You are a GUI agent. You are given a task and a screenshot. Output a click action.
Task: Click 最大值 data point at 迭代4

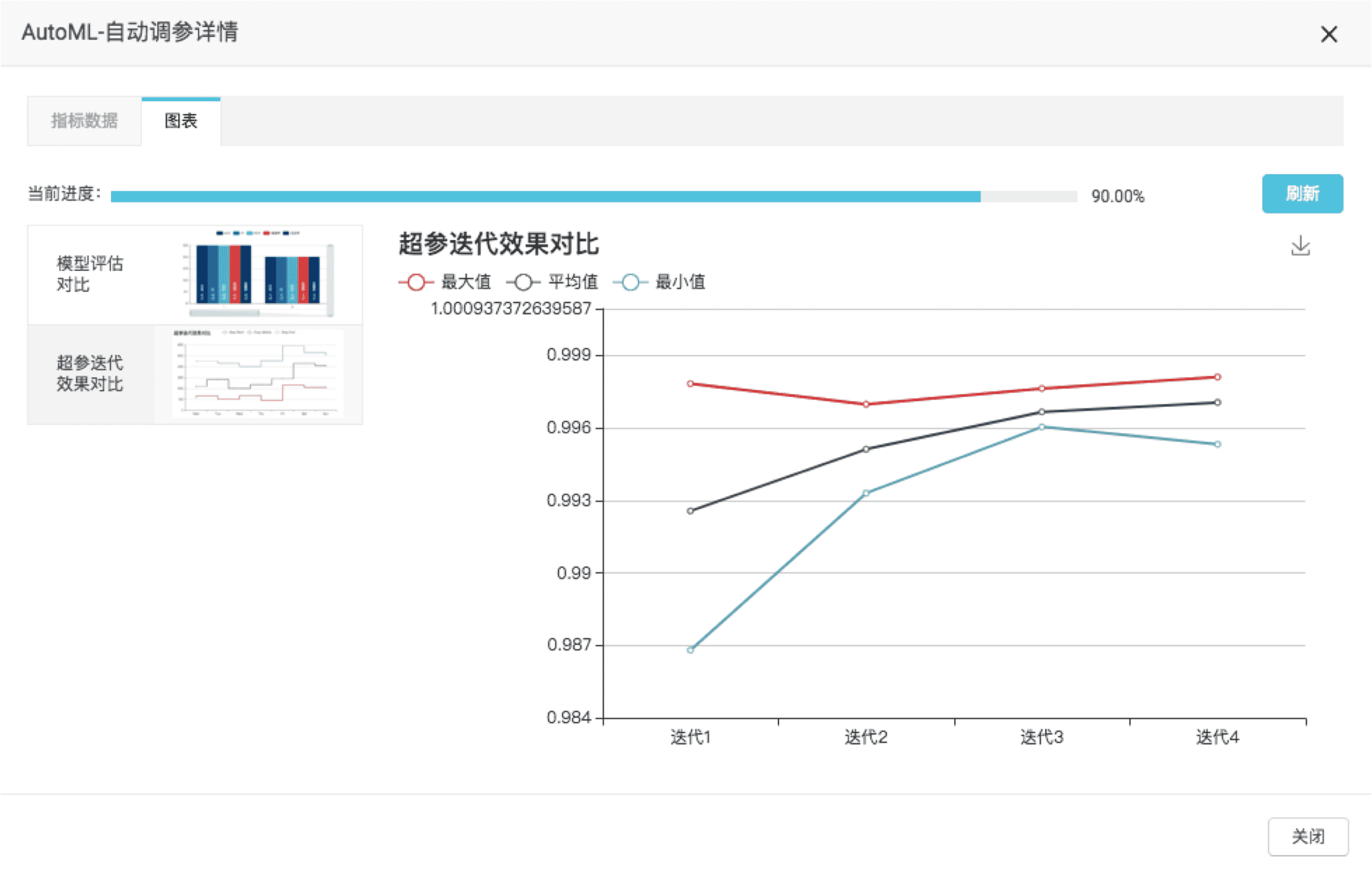[x=1217, y=377]
